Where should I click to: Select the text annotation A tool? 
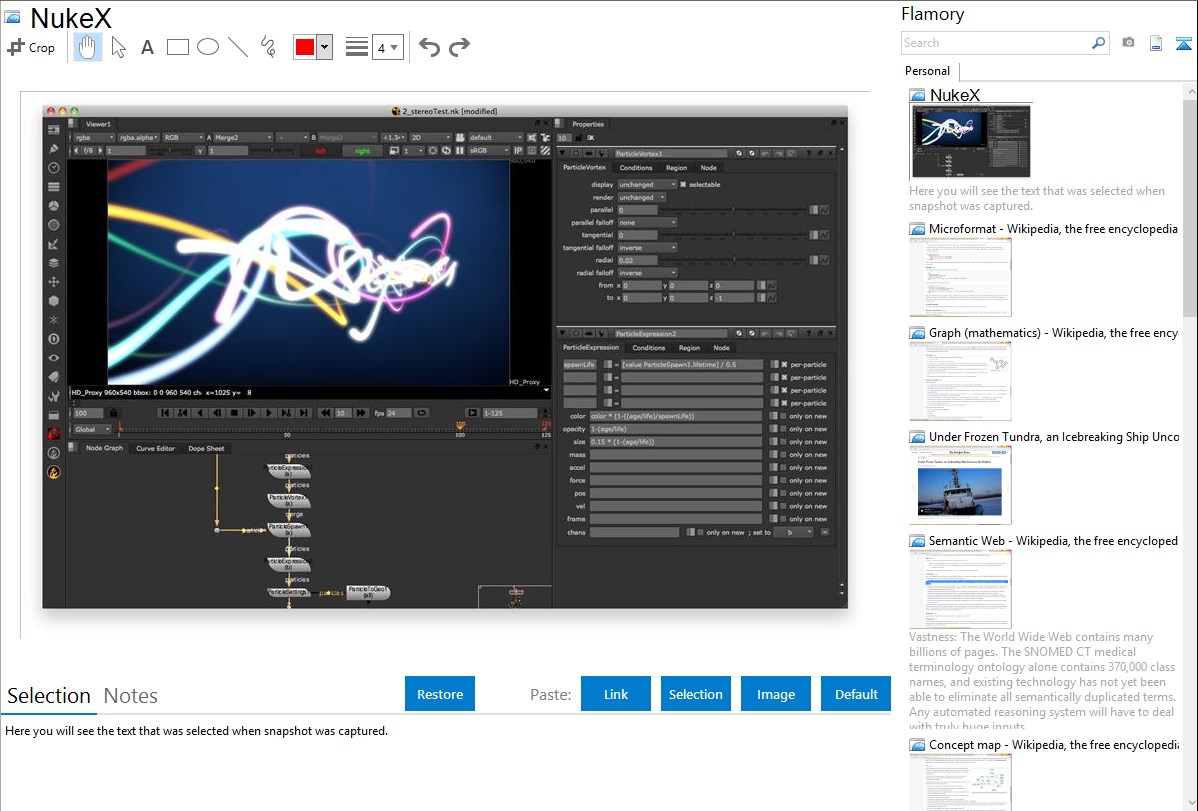click(147, 47)
